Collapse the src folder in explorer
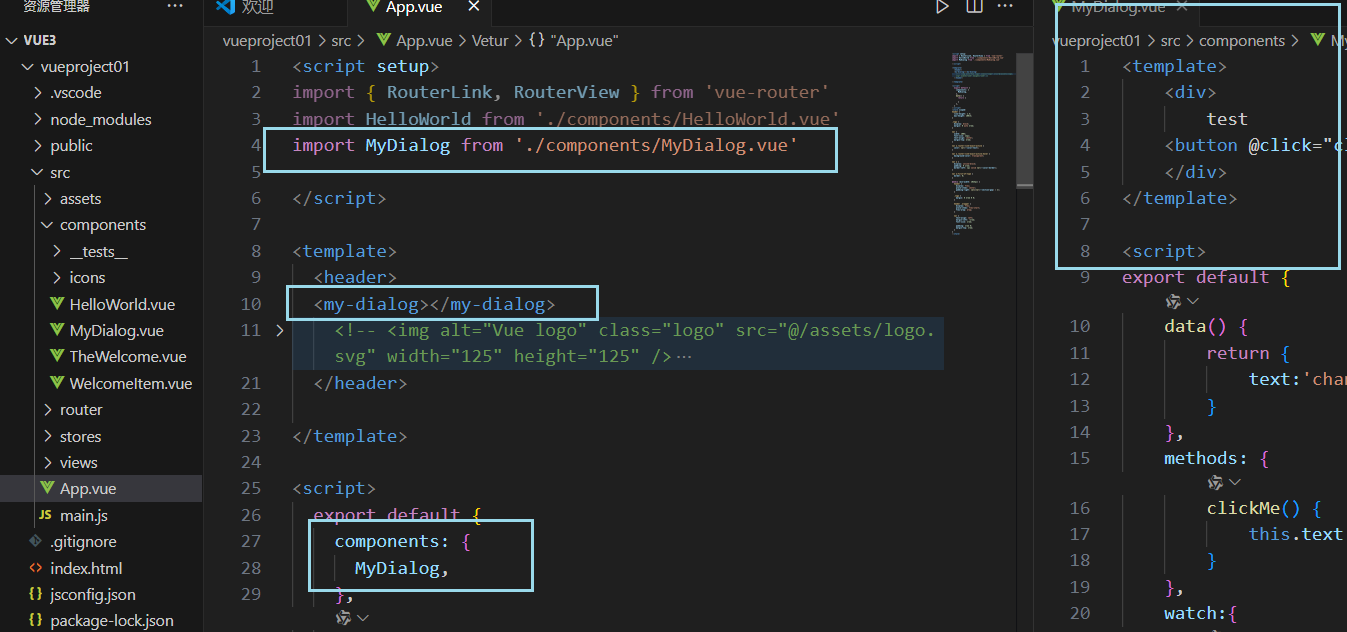Viewport: 1347px width, 632px height. [x=37, y=172]
